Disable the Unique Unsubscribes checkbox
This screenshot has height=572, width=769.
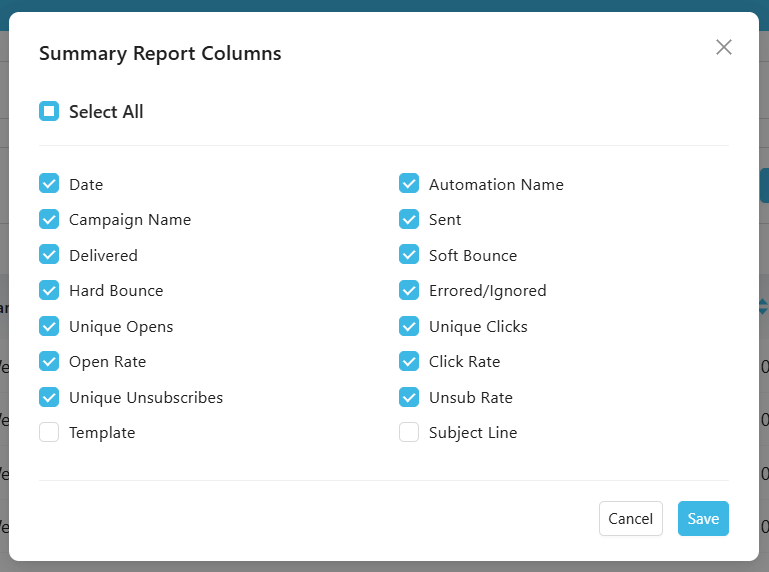pos(49,397)
